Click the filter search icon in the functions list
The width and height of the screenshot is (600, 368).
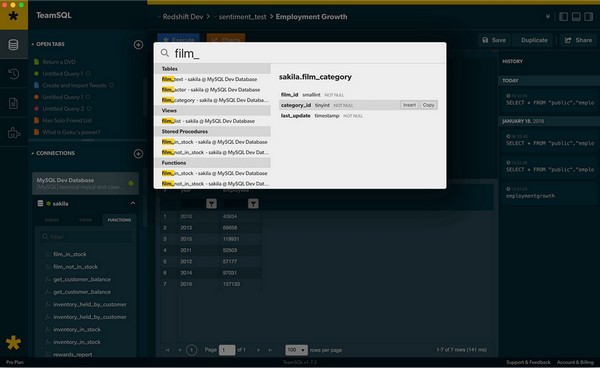(x=45, y=237)
